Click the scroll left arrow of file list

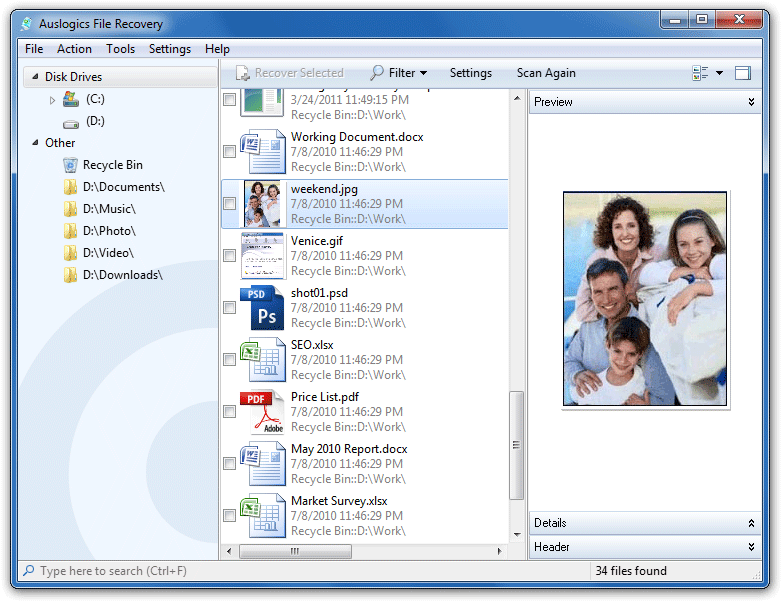229,551
